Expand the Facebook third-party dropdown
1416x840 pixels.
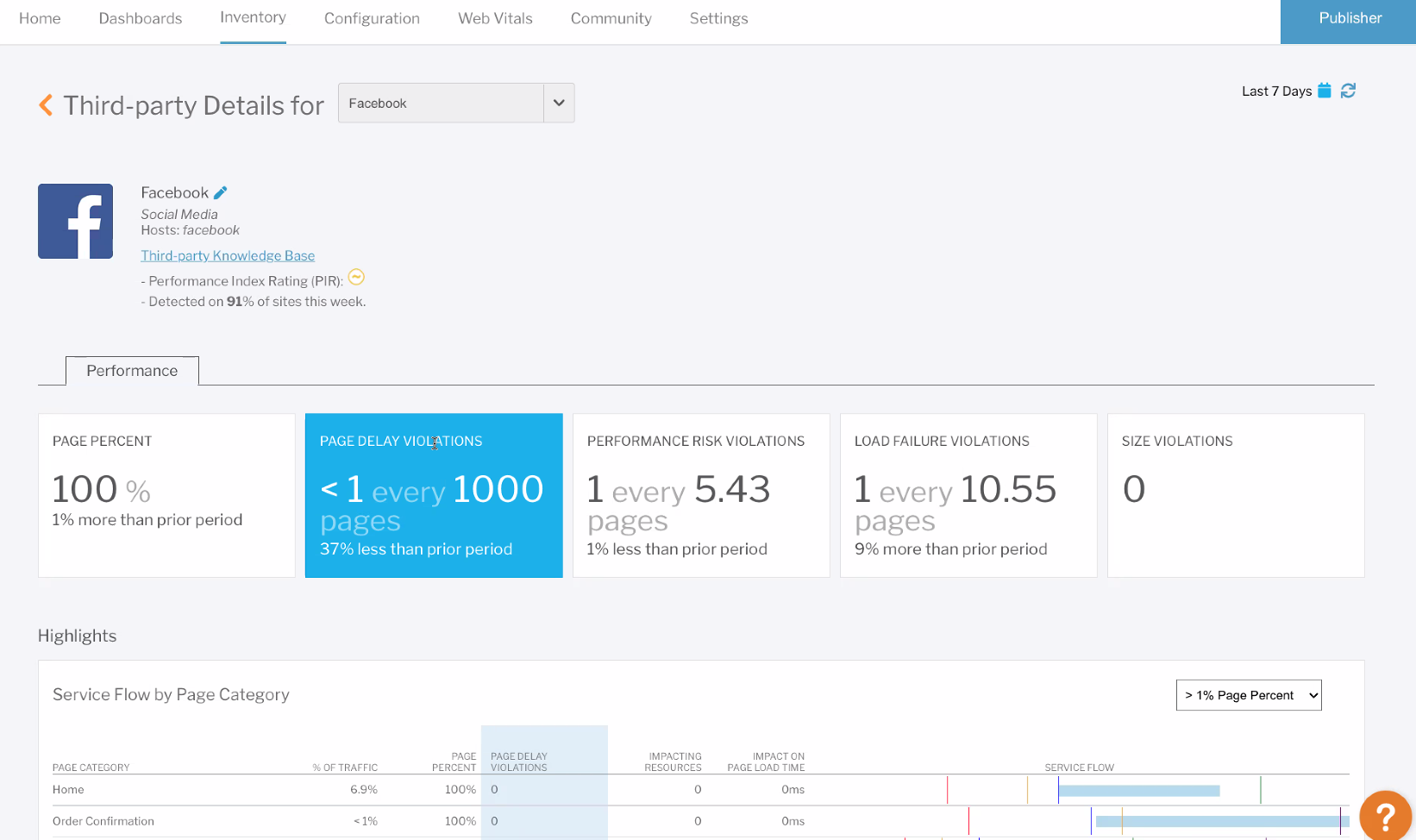[559, 103]
